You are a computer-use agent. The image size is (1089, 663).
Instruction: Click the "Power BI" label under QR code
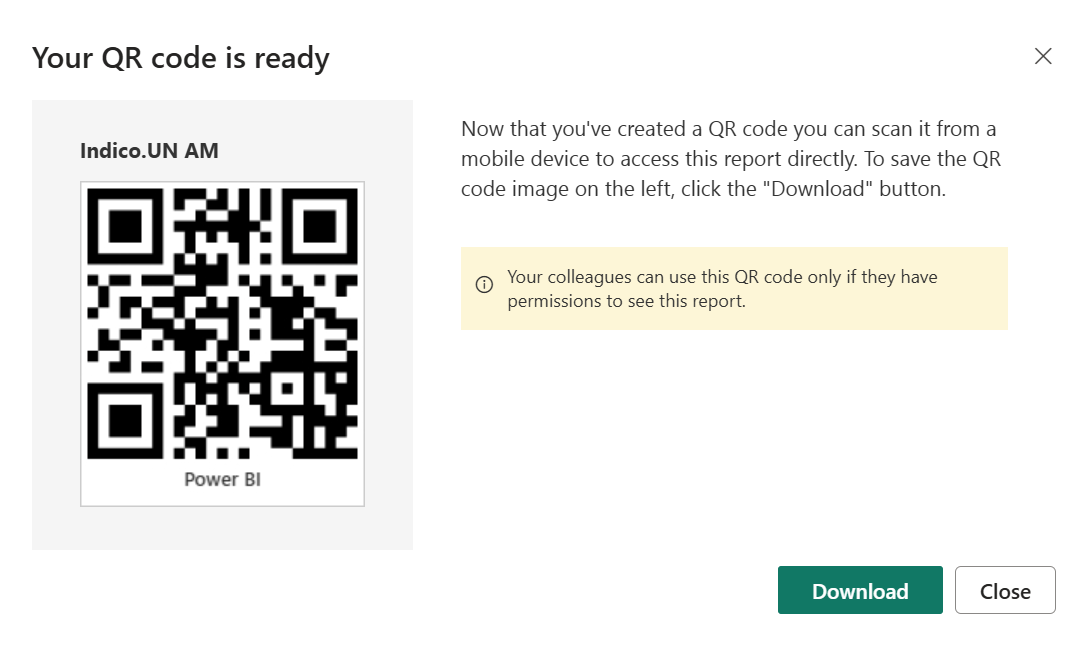[x=222, y=479]
